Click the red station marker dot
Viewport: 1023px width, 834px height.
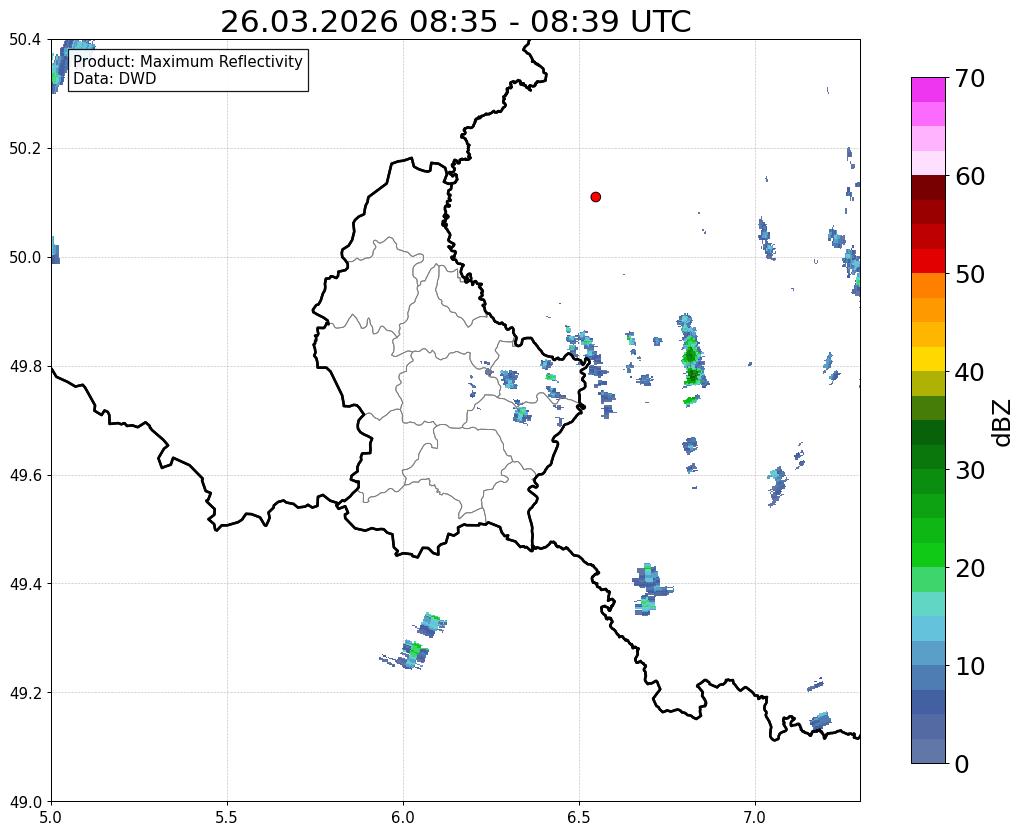(x=596, y=196)
